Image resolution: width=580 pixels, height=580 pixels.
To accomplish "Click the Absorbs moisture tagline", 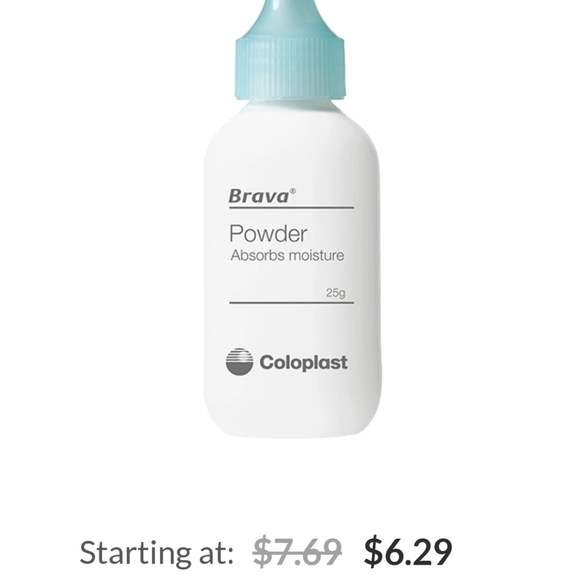I will pos(287,255).
